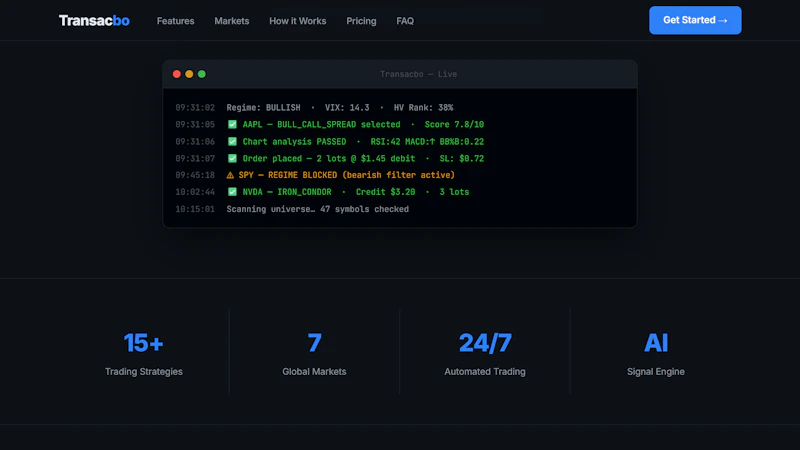This screenshot has width=800, height=450.
Task: Open the Pricing nav link
Action: point(361,21)
